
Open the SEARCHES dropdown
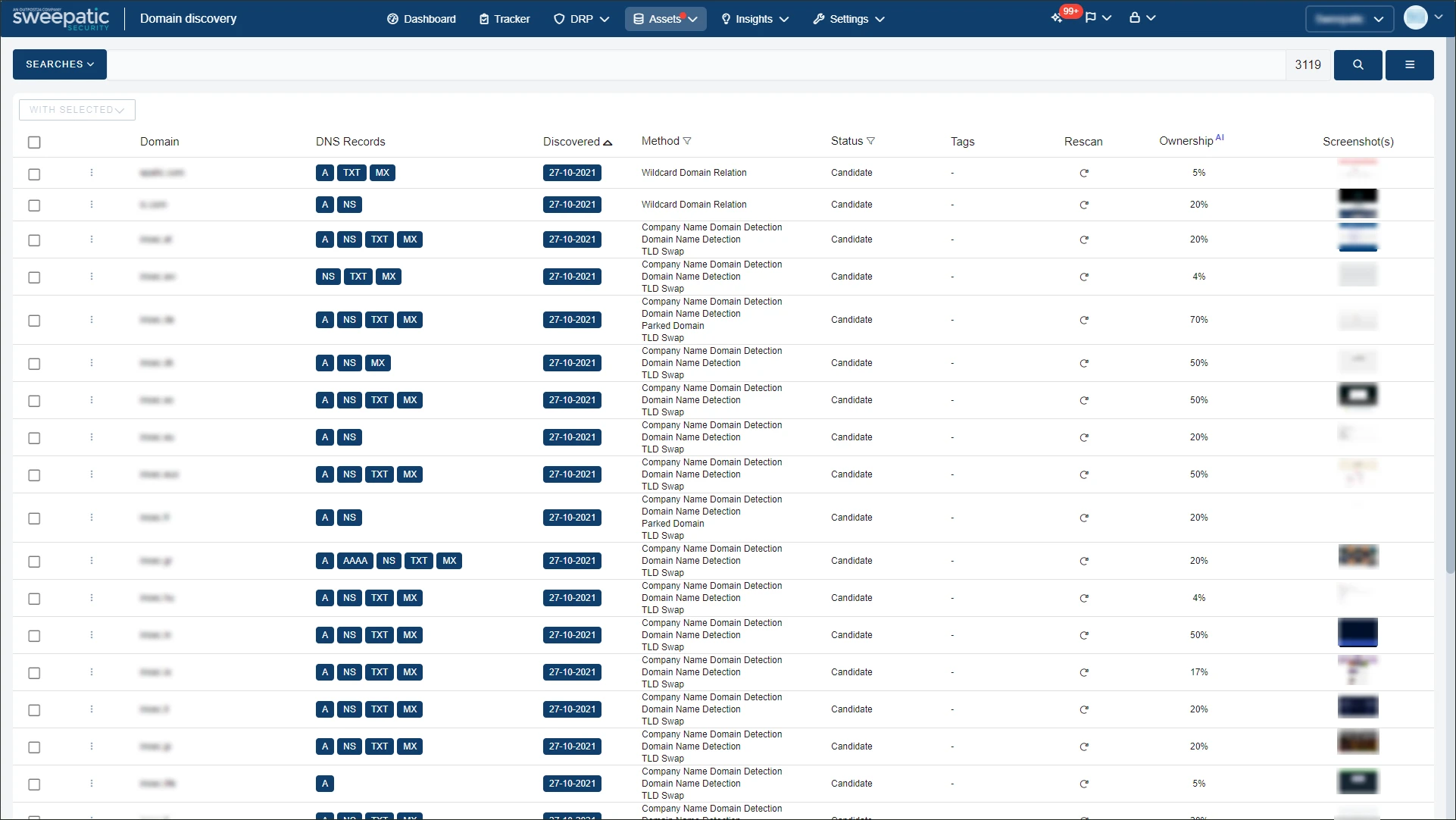tap(59, 64)
